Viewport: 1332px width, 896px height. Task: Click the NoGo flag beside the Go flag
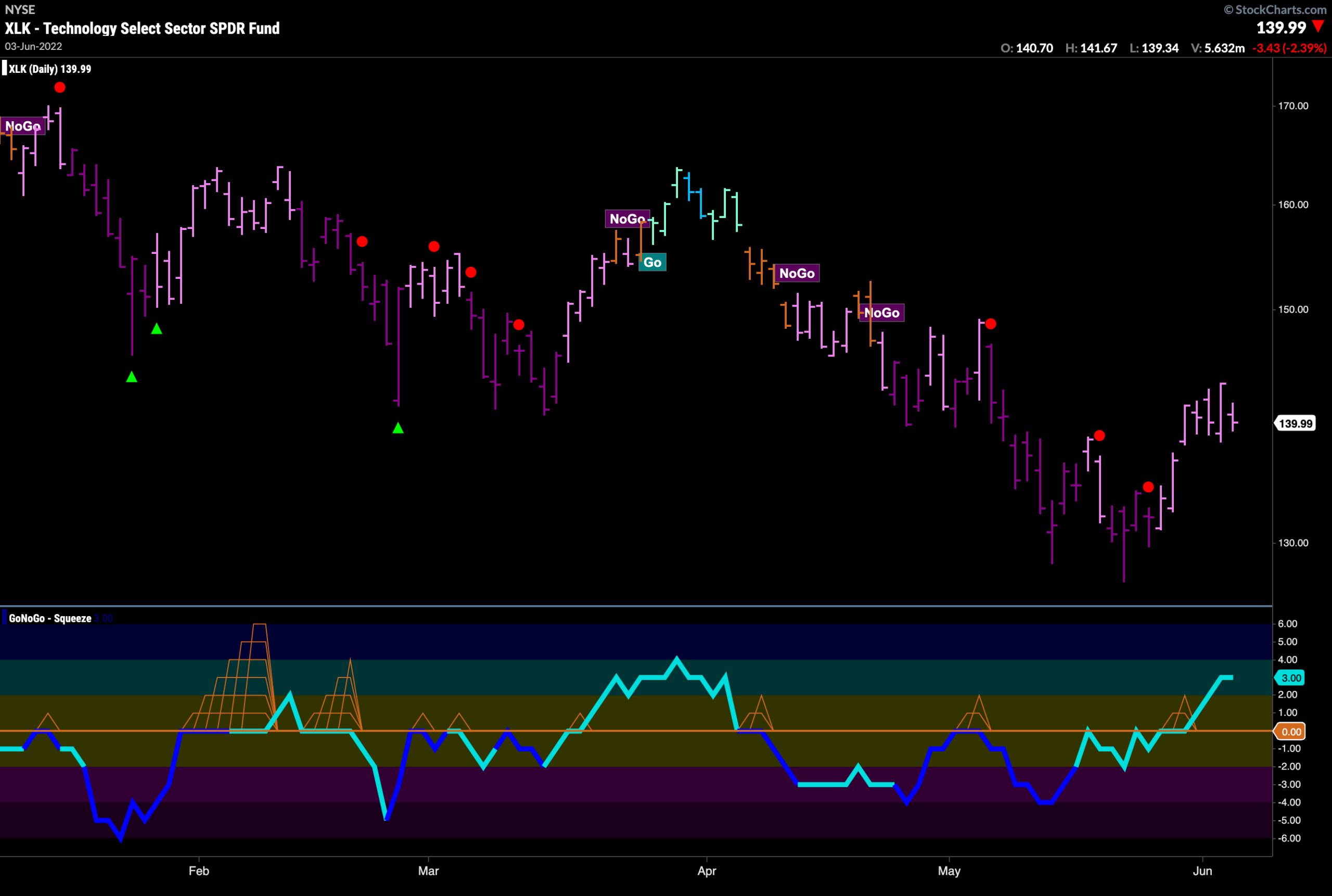coord(627,219)
